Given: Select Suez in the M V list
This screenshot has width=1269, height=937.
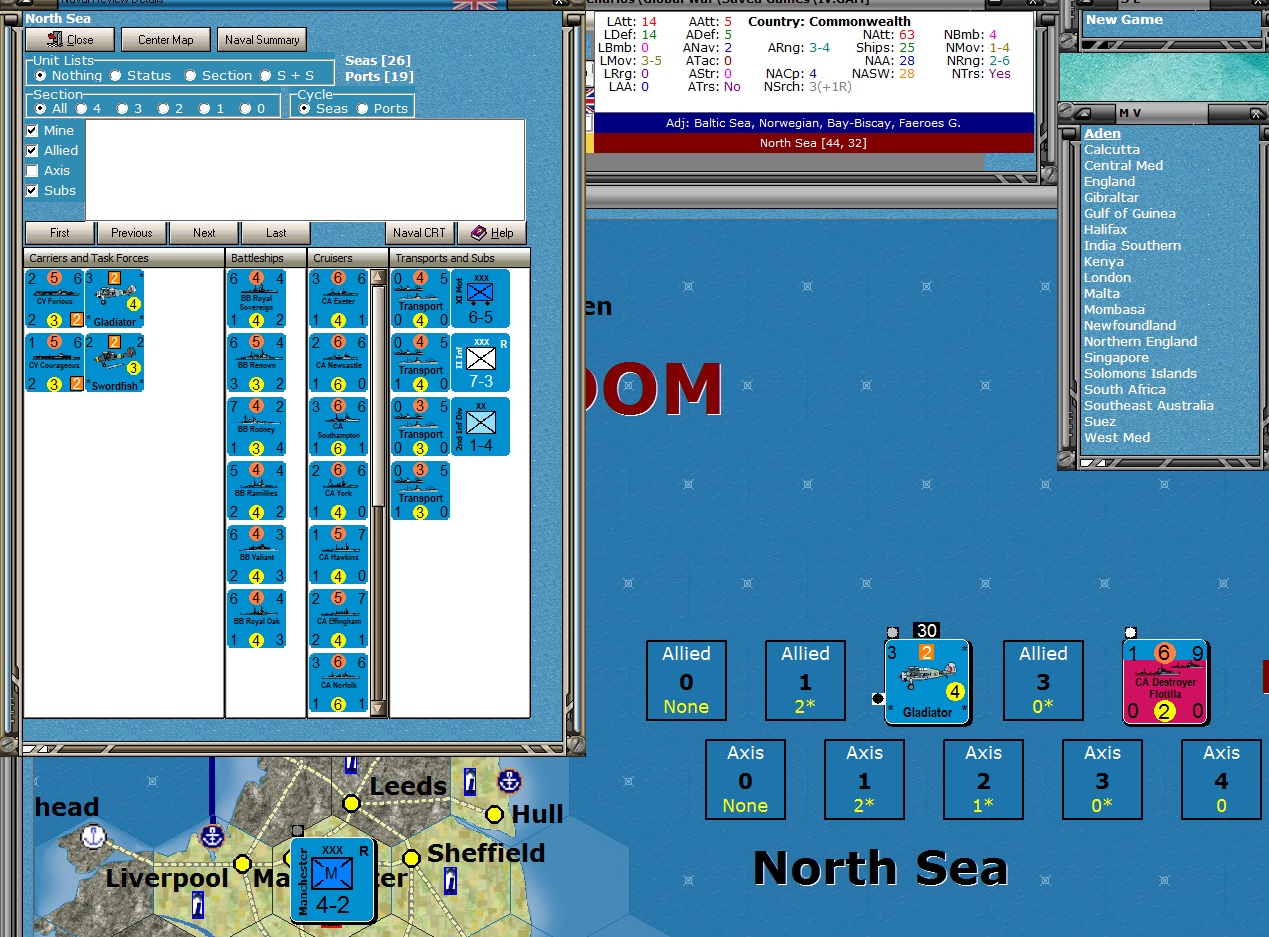Looking at the screenshot, I should coord(1099,421).
